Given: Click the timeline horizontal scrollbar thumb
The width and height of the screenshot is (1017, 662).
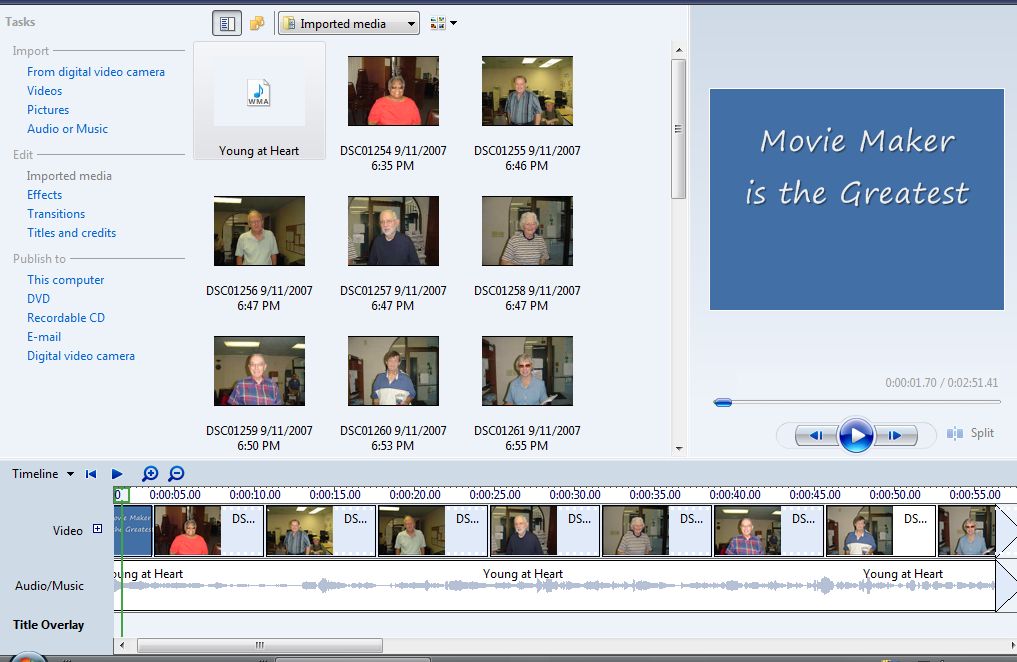Looking at the screenshot, I should pyautogui.click(x=260, y=645).
